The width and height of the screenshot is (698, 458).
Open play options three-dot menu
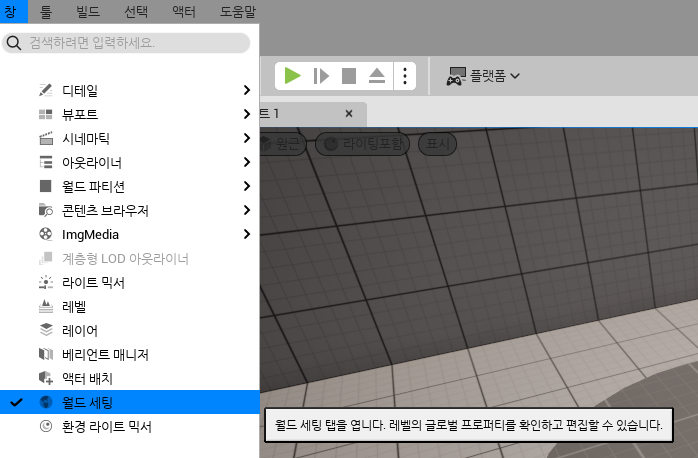coord(405,76)
